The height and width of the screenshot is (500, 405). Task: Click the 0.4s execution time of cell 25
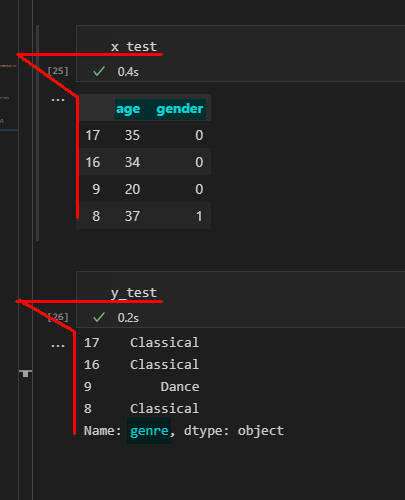click(x=128, y=72)
